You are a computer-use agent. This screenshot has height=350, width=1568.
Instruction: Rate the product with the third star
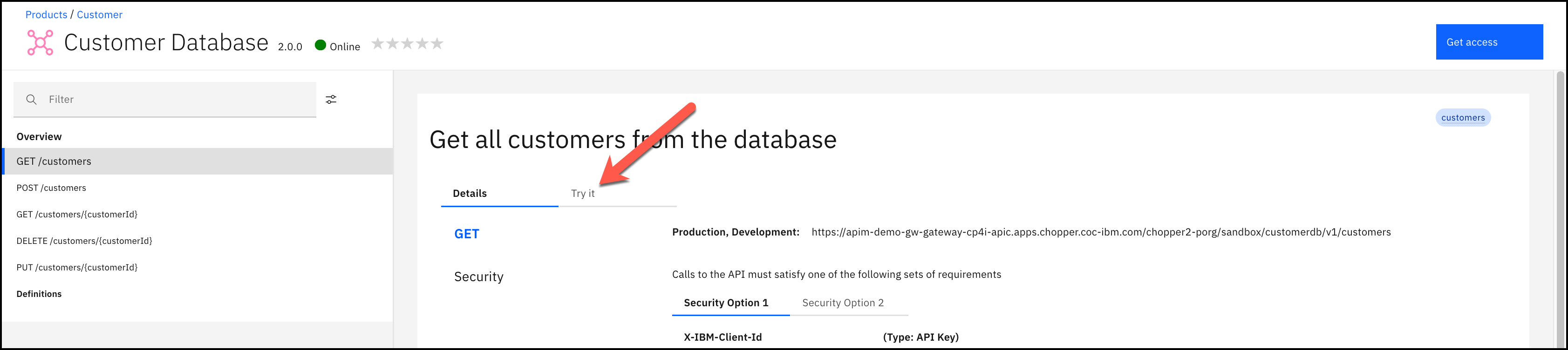coord(407,44)
